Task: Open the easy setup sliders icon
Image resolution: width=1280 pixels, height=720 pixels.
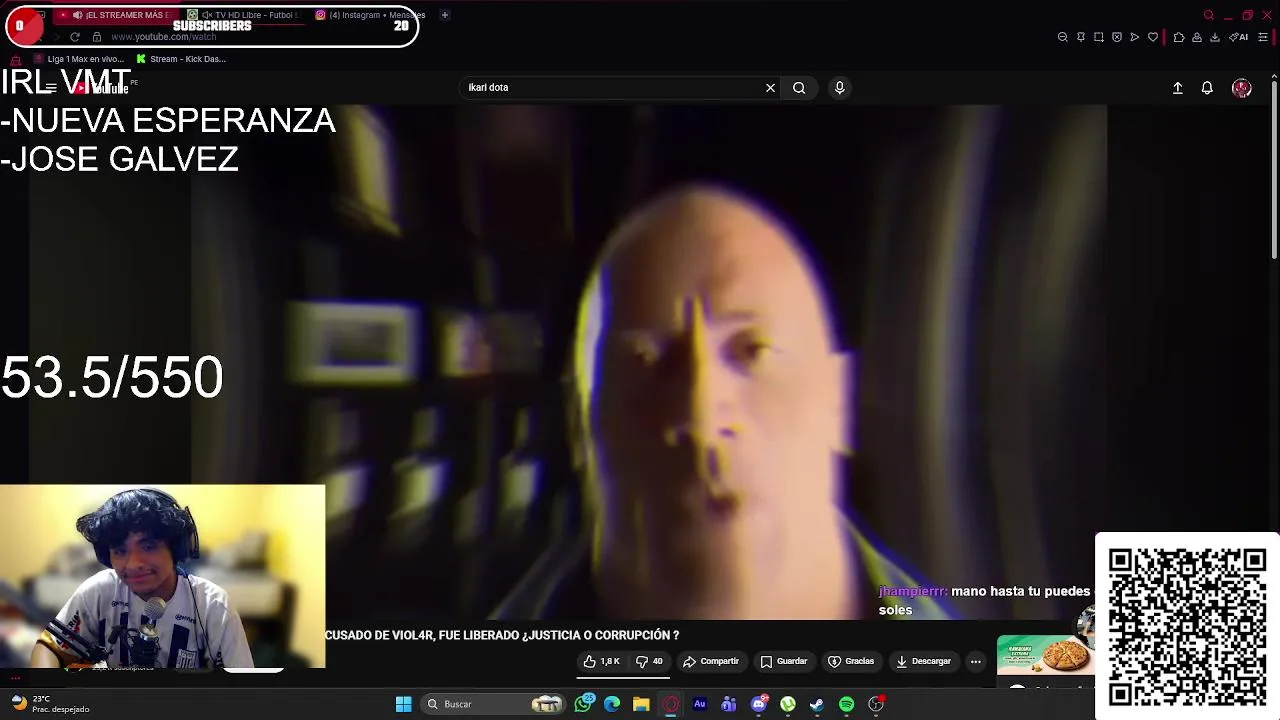Action: click(1263, 37)
